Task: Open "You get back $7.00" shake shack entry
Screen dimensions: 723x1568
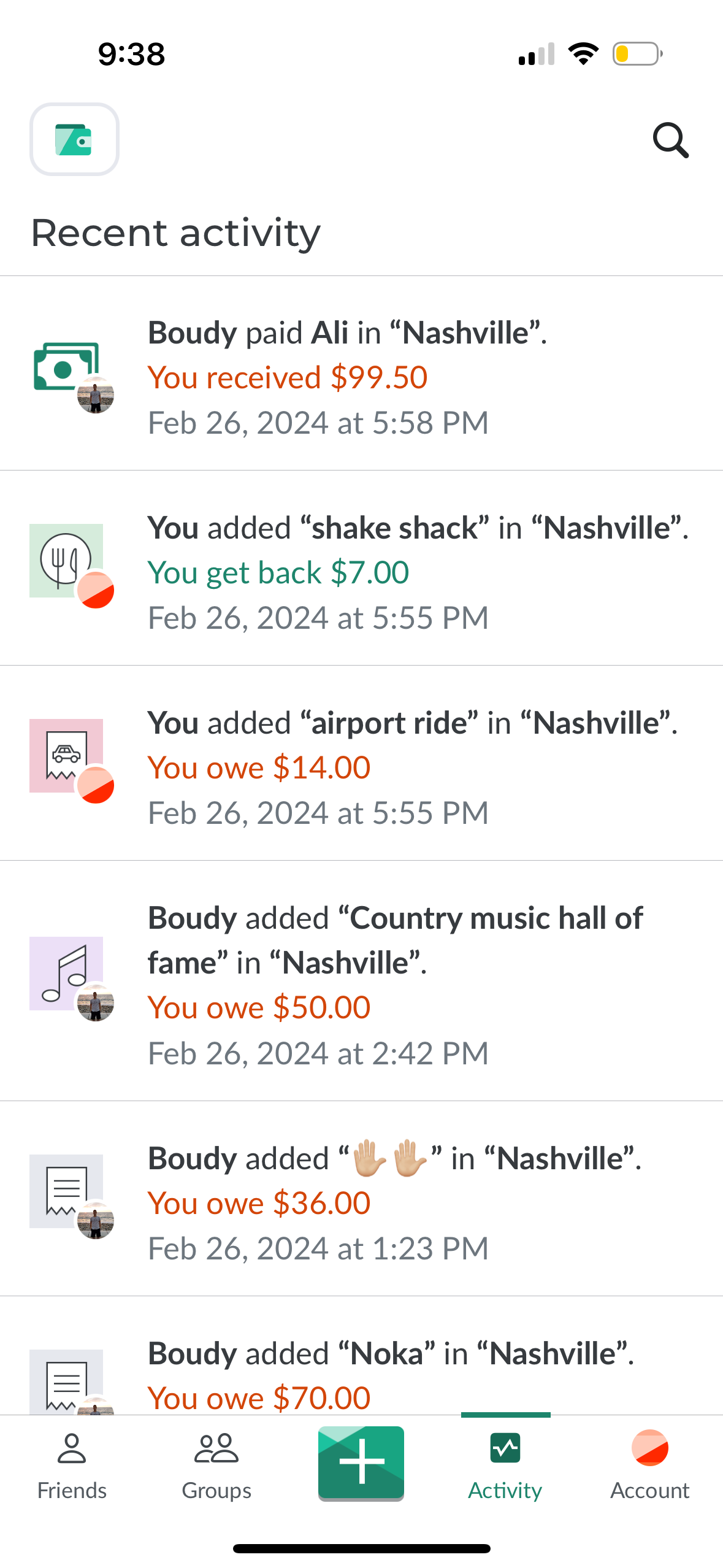Action: point(278,572)
